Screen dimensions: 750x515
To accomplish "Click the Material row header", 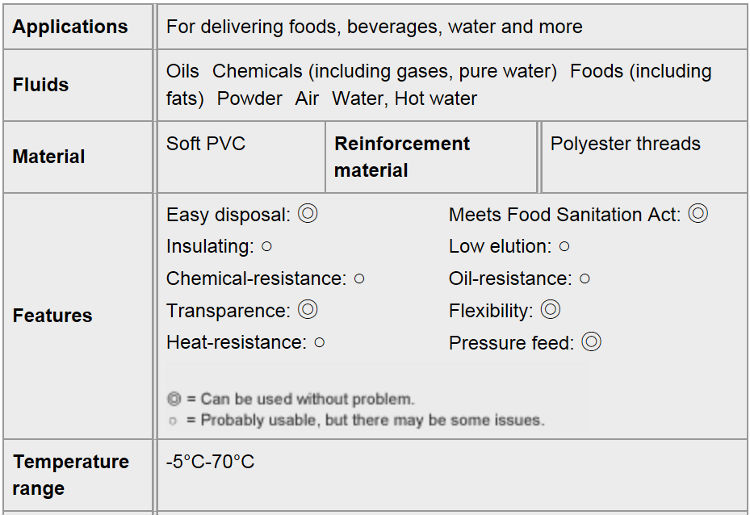I will click(x=78, y=157).
